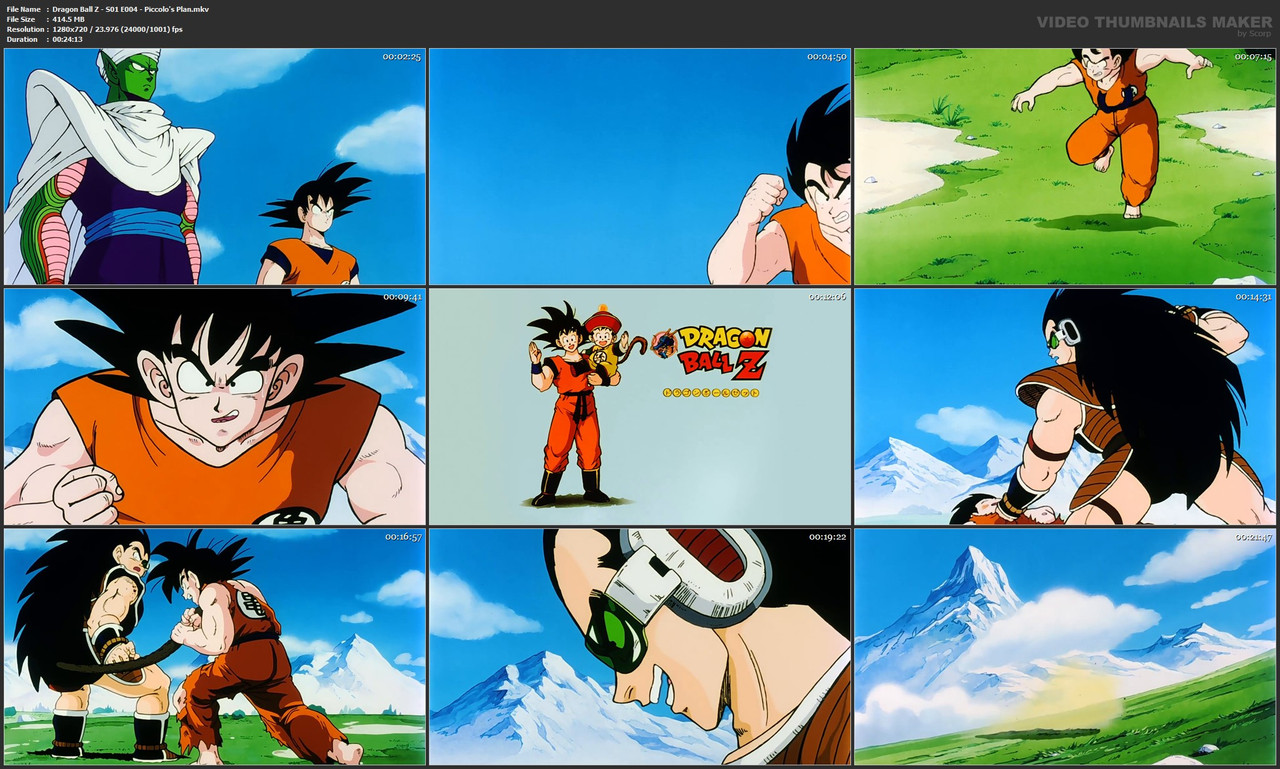This screenshot has width=1280, height=769.
Task: Click the resolution '1280x720' value
Action: (x=72, y=29)
